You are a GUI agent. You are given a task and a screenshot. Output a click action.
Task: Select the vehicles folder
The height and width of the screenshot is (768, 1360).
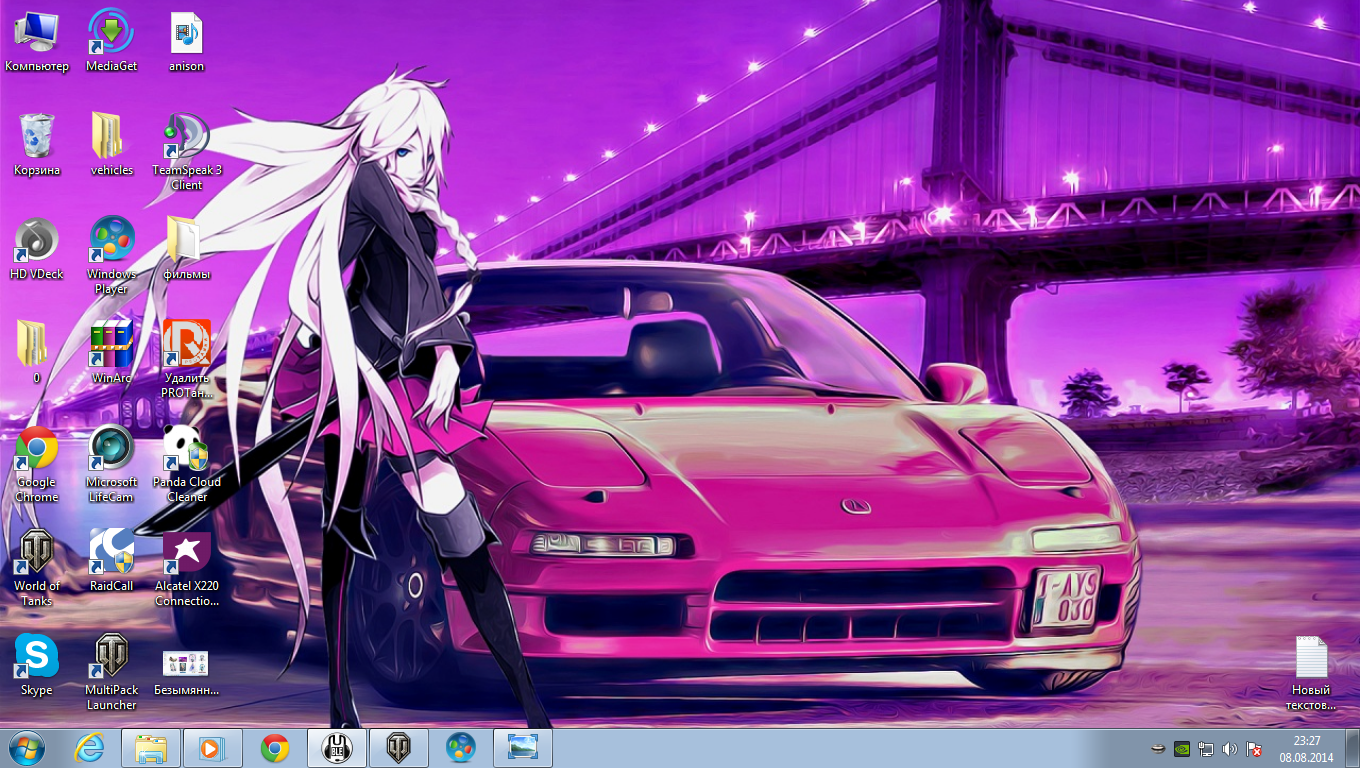pyautogui.click(x=112, y=144)
